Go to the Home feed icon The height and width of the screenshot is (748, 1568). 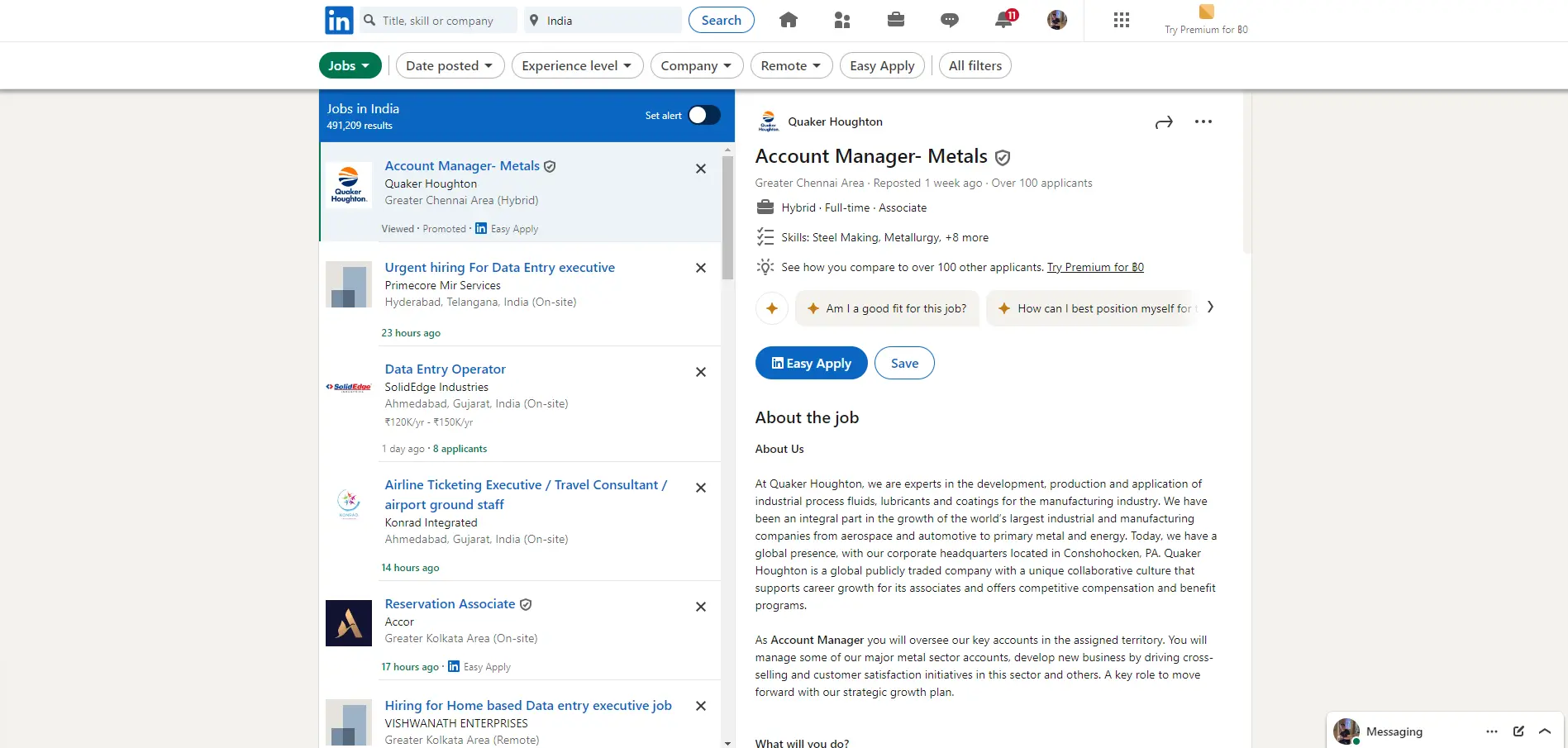coord(789,20)
